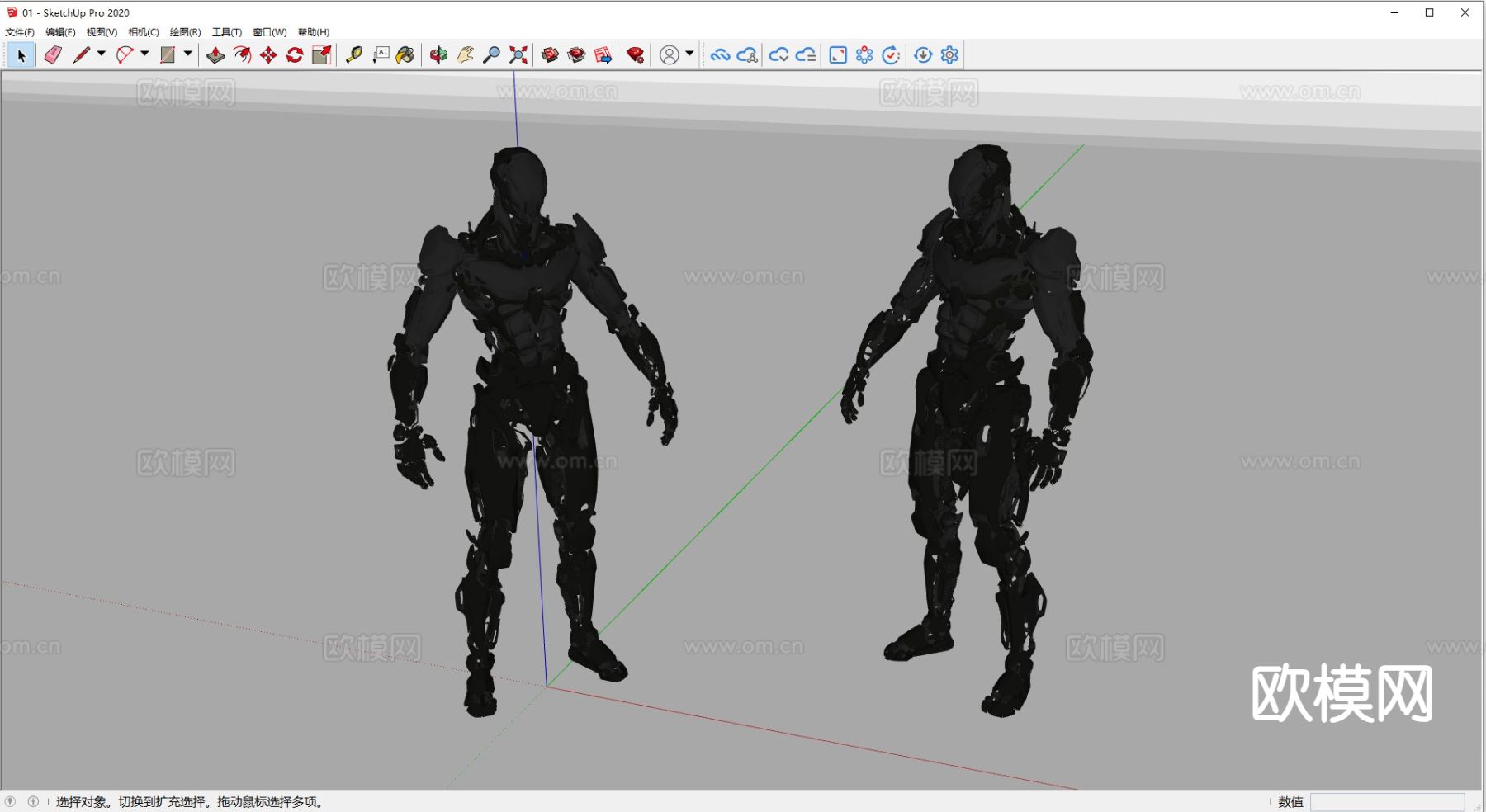Pick the Tape Measure tool
The image size is (1486, 812).
tap(354, 55)
